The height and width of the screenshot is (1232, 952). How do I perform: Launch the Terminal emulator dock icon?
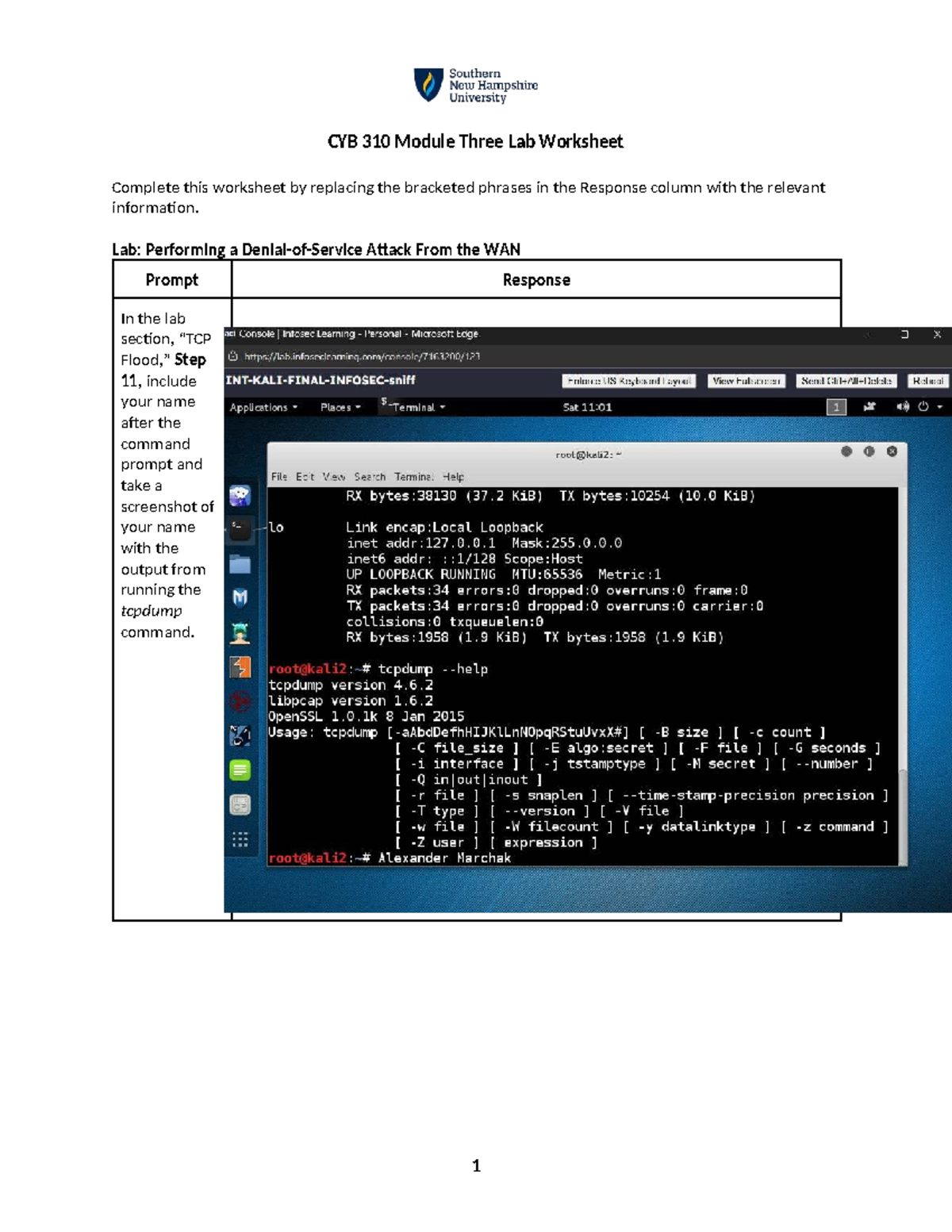point(242,528)
